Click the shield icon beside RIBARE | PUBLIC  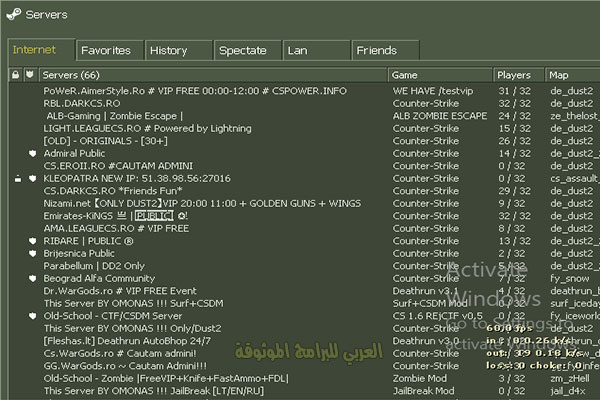(33, 241)
